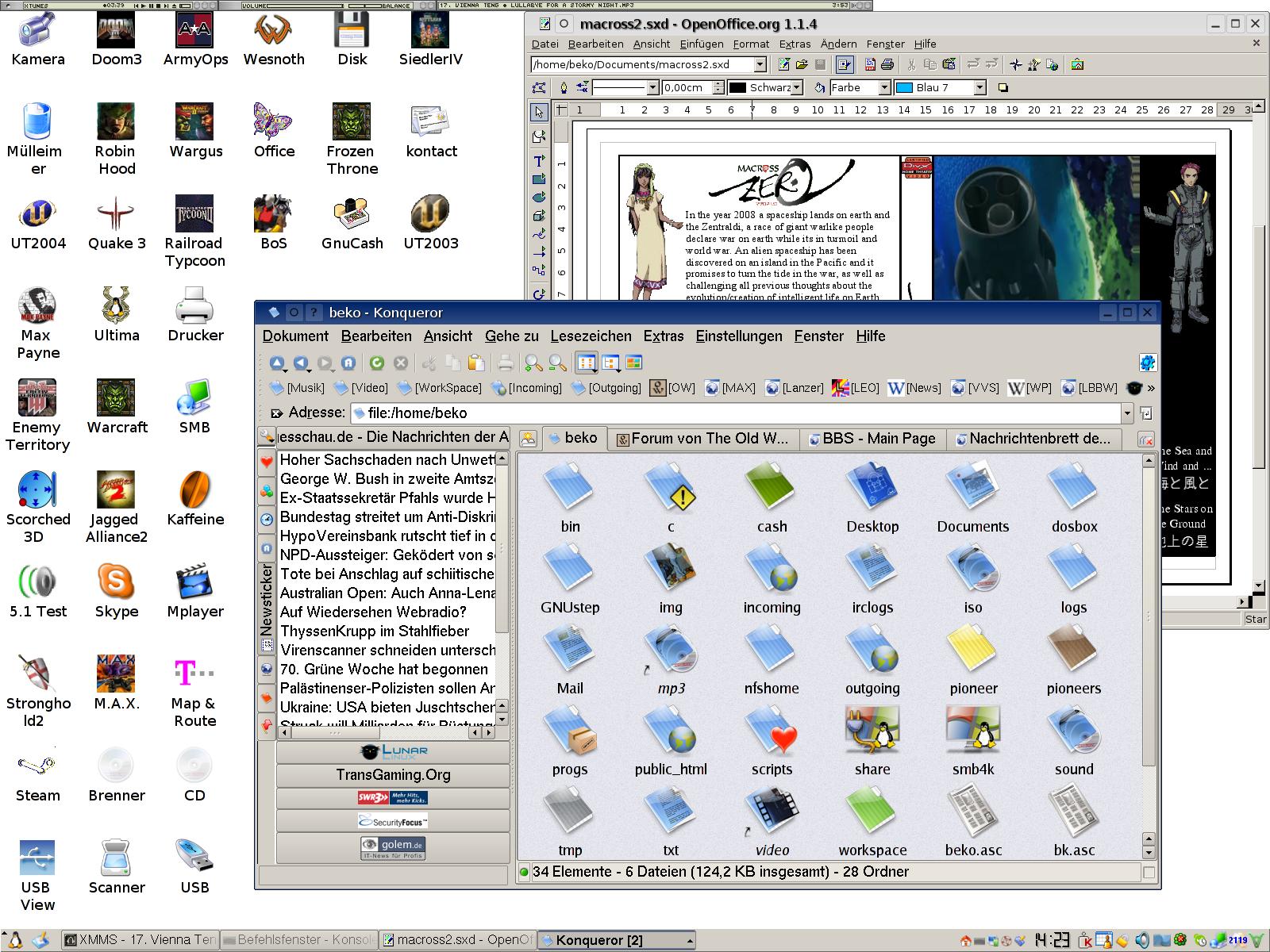Open the Farbe fill style dropdown
1270x952 pixels.
tap(884, 88)
